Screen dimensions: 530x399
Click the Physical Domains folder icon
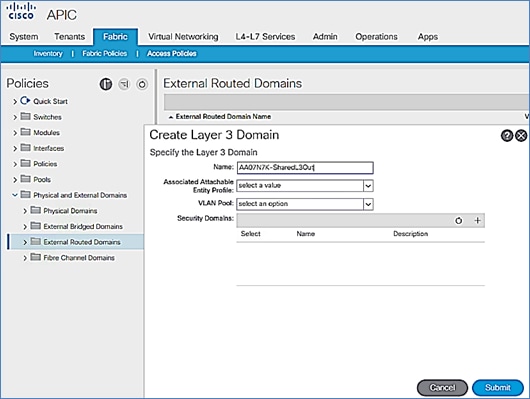[35, 210]
